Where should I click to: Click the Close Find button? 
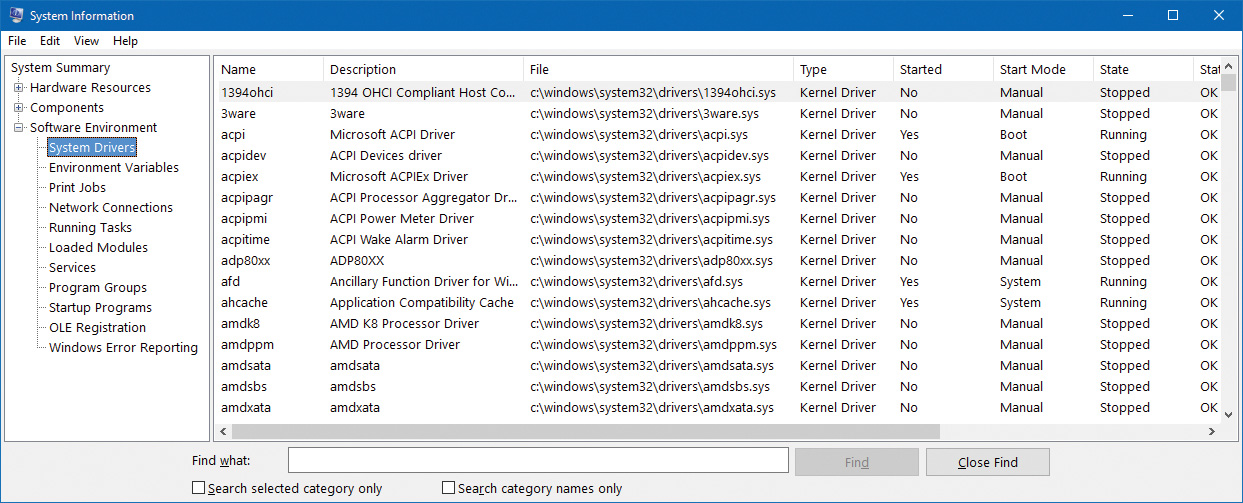pyautogui.click(x=987, y=462)
